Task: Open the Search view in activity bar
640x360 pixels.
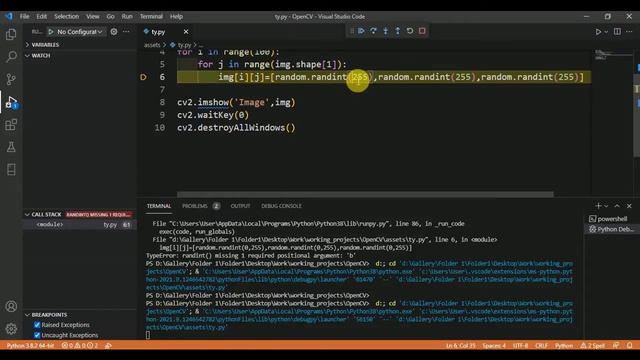Action: coord(11,56)
